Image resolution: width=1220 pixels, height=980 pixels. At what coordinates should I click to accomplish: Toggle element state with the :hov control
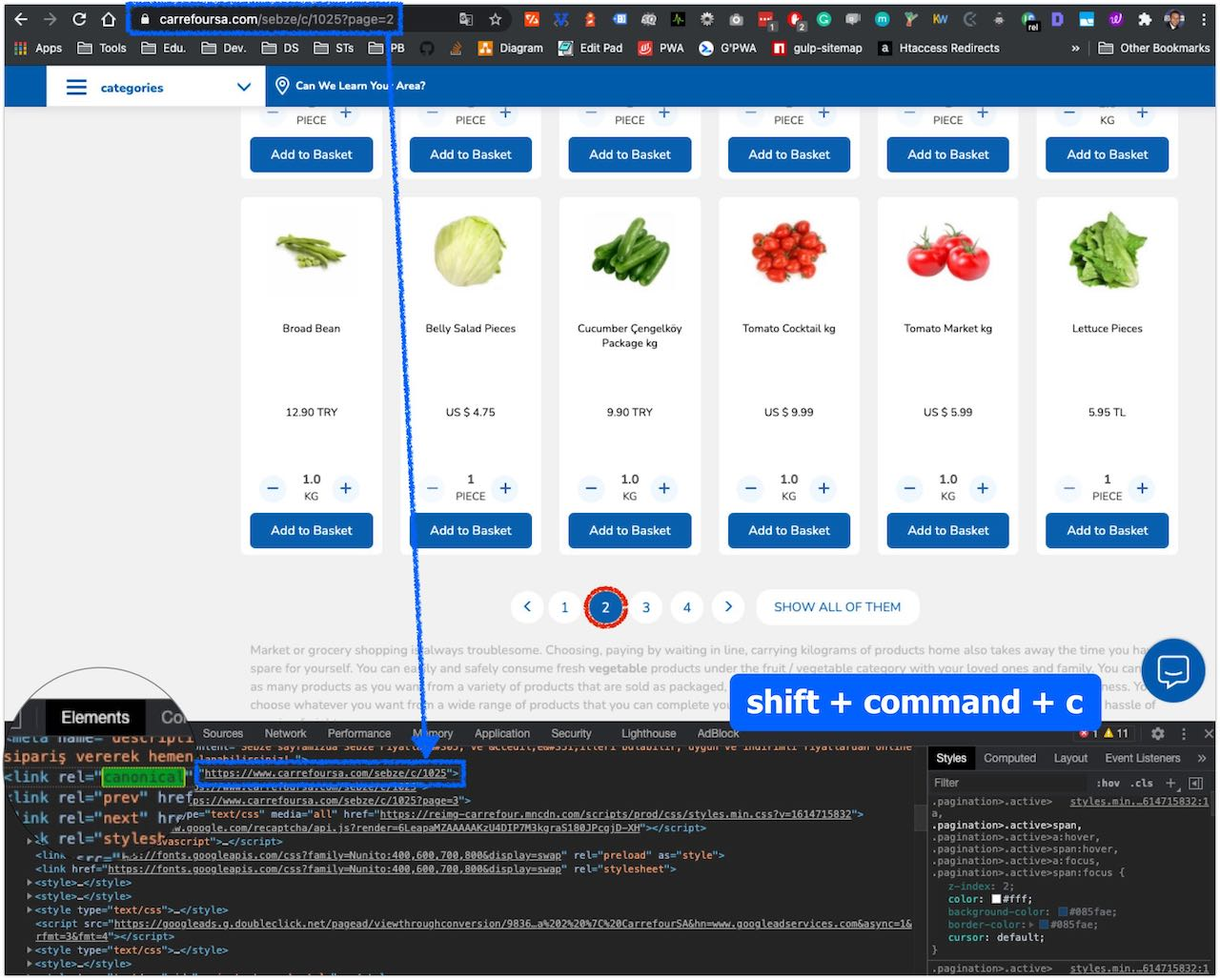[1108, 783]
